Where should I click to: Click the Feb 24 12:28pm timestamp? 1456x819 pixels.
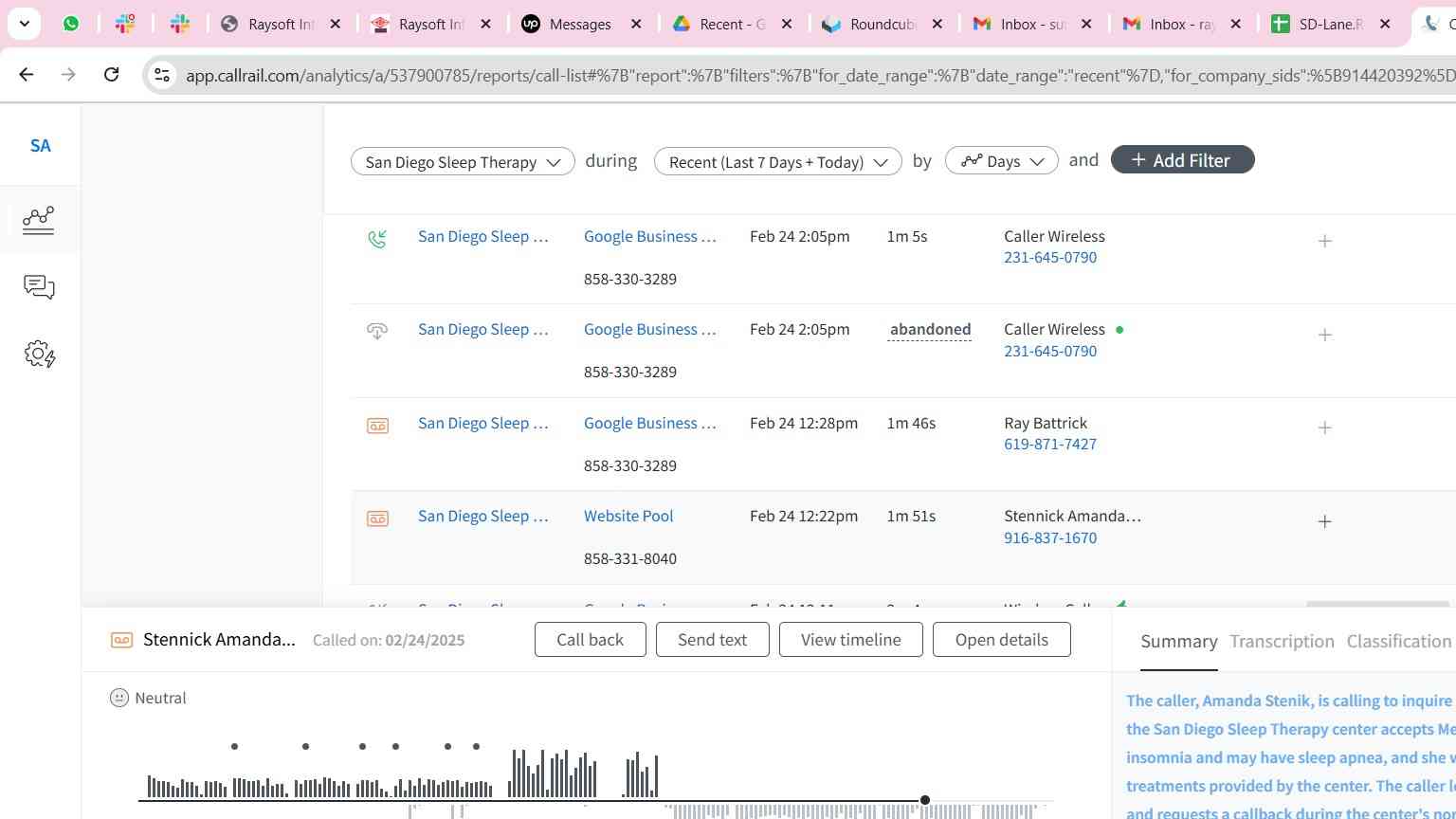coord(804,424)
